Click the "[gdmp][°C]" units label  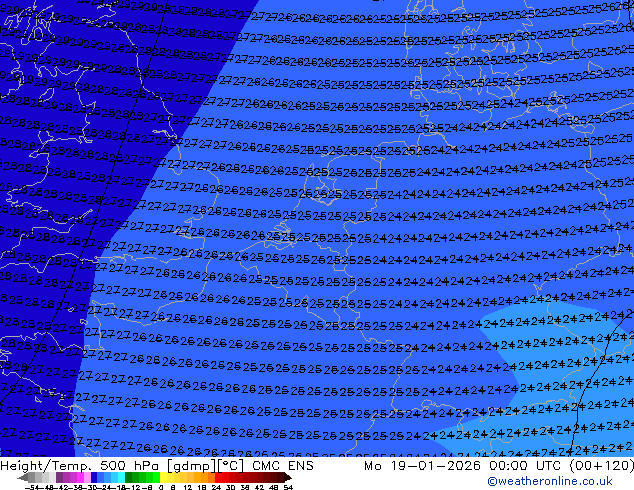pos(206,466)
